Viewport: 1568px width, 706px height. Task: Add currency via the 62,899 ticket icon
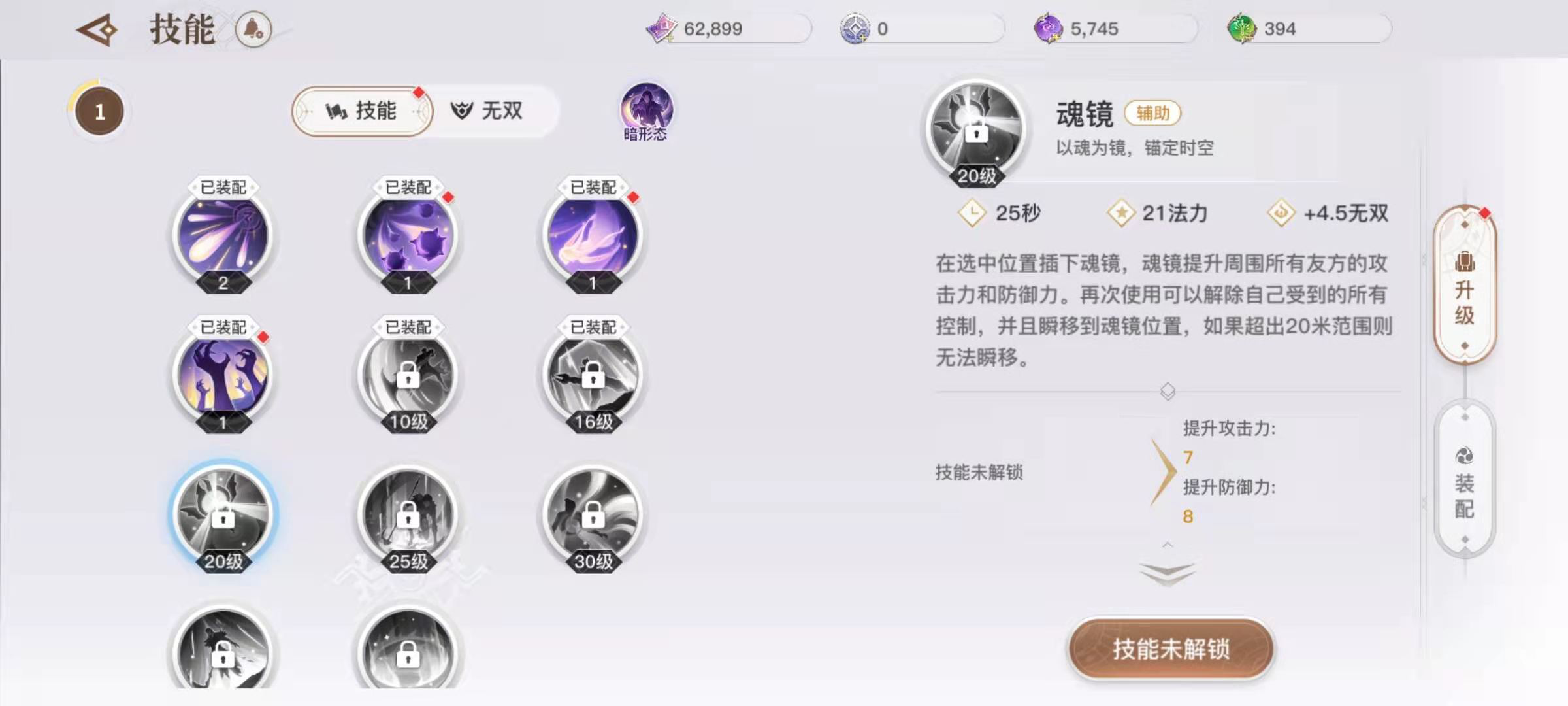pyautogui.click(x=661, y=29)
